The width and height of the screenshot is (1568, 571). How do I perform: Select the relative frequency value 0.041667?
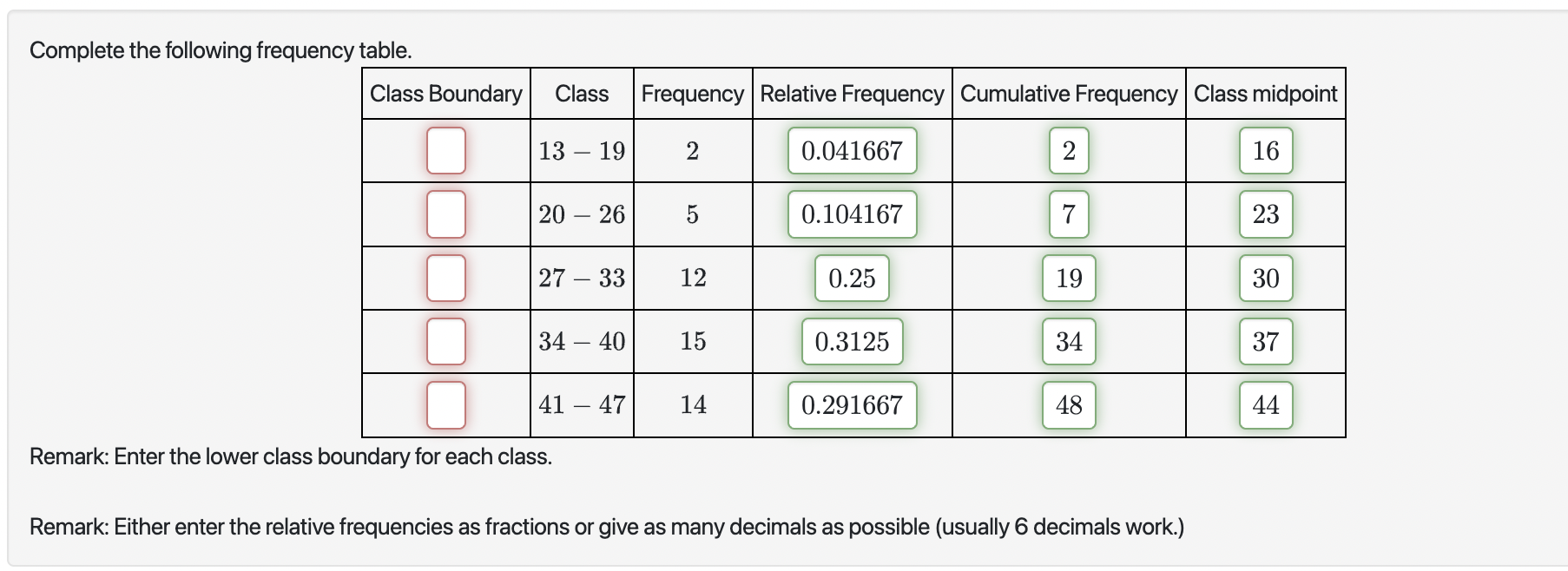pos(852,151)
